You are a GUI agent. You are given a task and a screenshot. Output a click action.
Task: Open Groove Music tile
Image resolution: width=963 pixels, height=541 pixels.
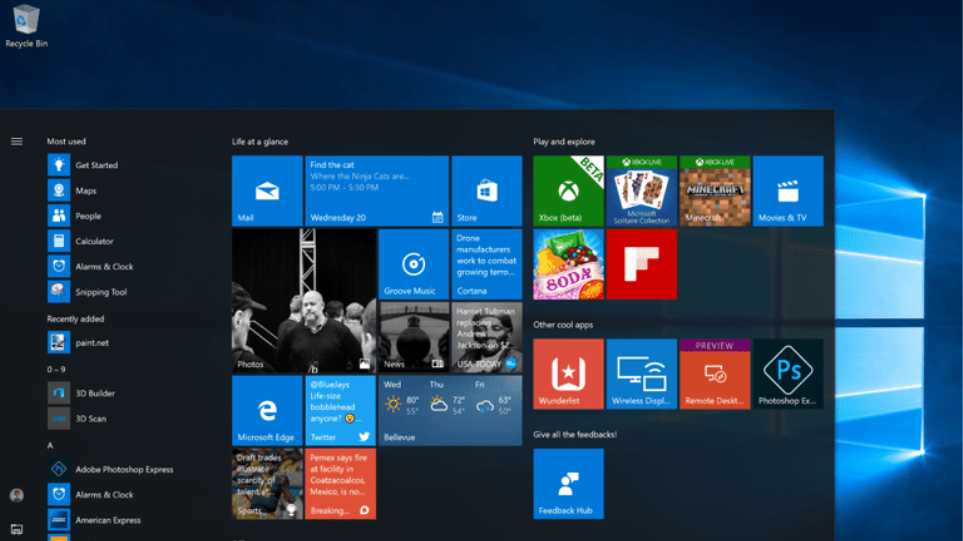pyautogui.click(x=413, y=264)
